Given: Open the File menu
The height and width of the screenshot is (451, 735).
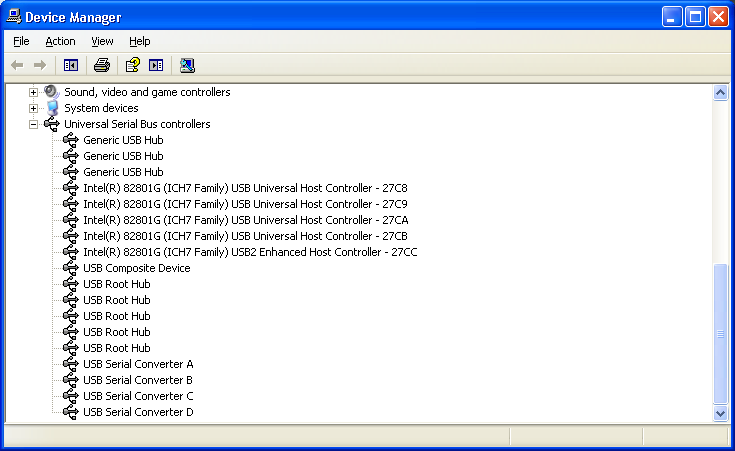Looking at the screenshot, I should click(21, 41).
